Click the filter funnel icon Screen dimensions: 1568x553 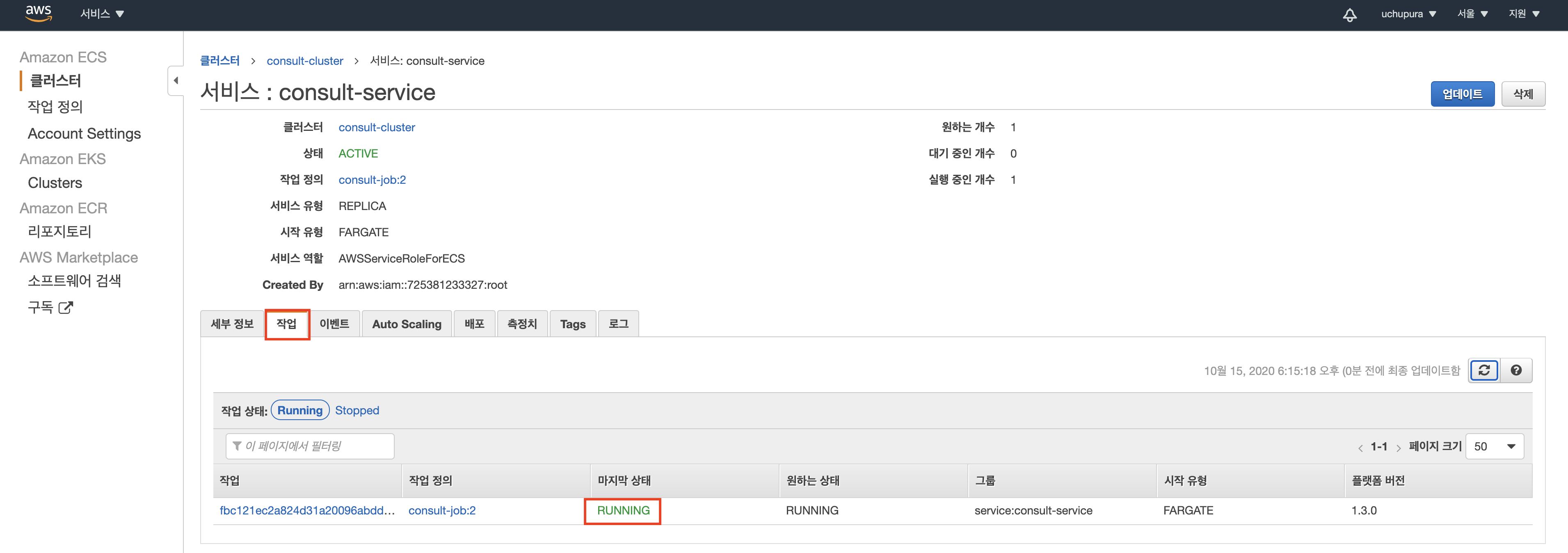[x=237, y=446]
